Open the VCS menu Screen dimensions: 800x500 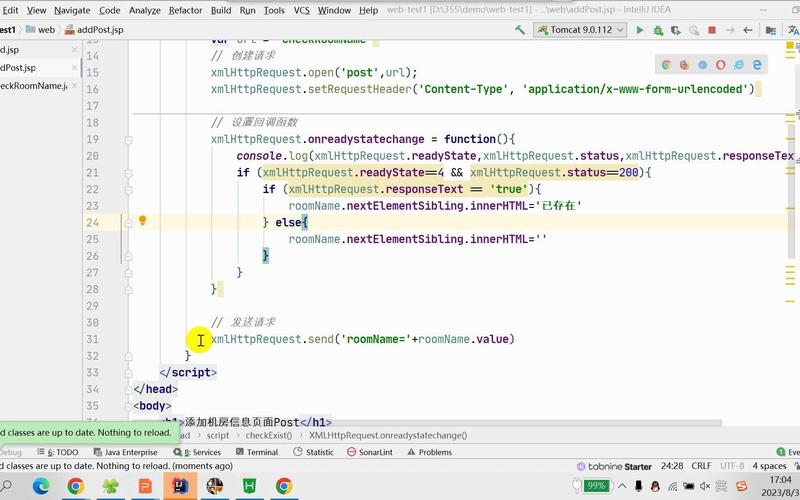(x=302, y=10)
